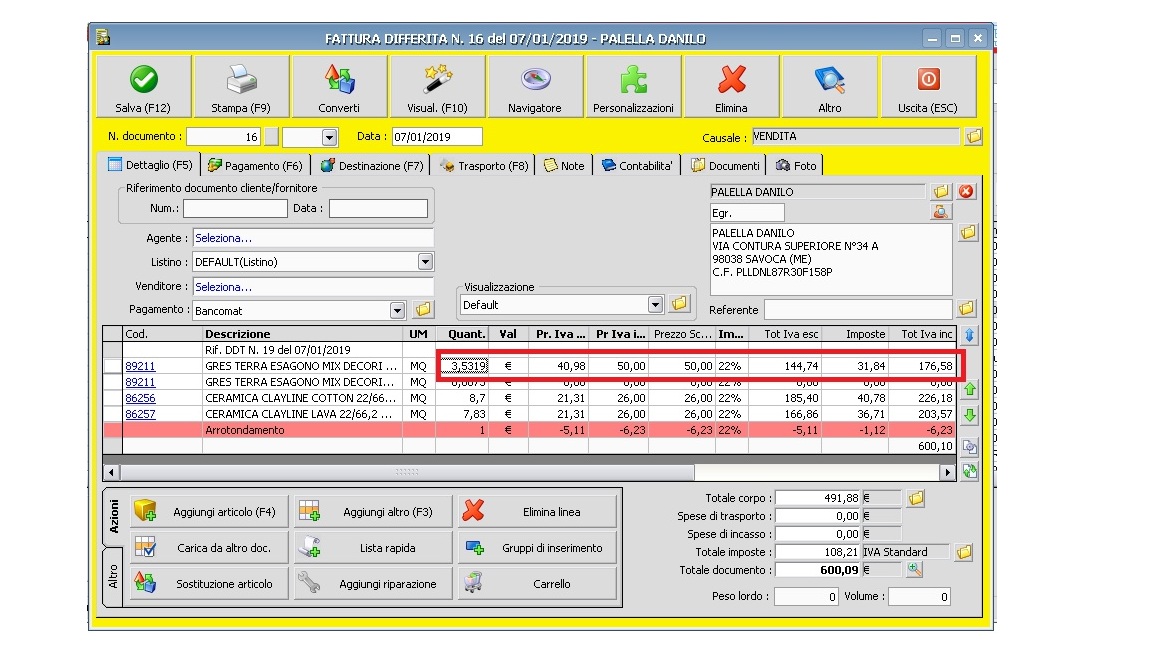
Task: Click Gruppi di inserimento button
Action: point(537,548)
